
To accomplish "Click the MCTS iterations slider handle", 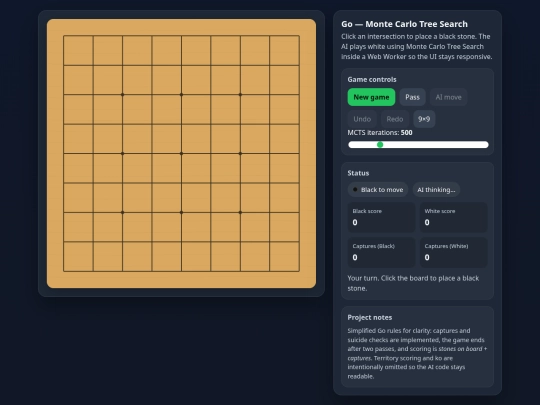I will pyautogui.click(x=380, y=145).
